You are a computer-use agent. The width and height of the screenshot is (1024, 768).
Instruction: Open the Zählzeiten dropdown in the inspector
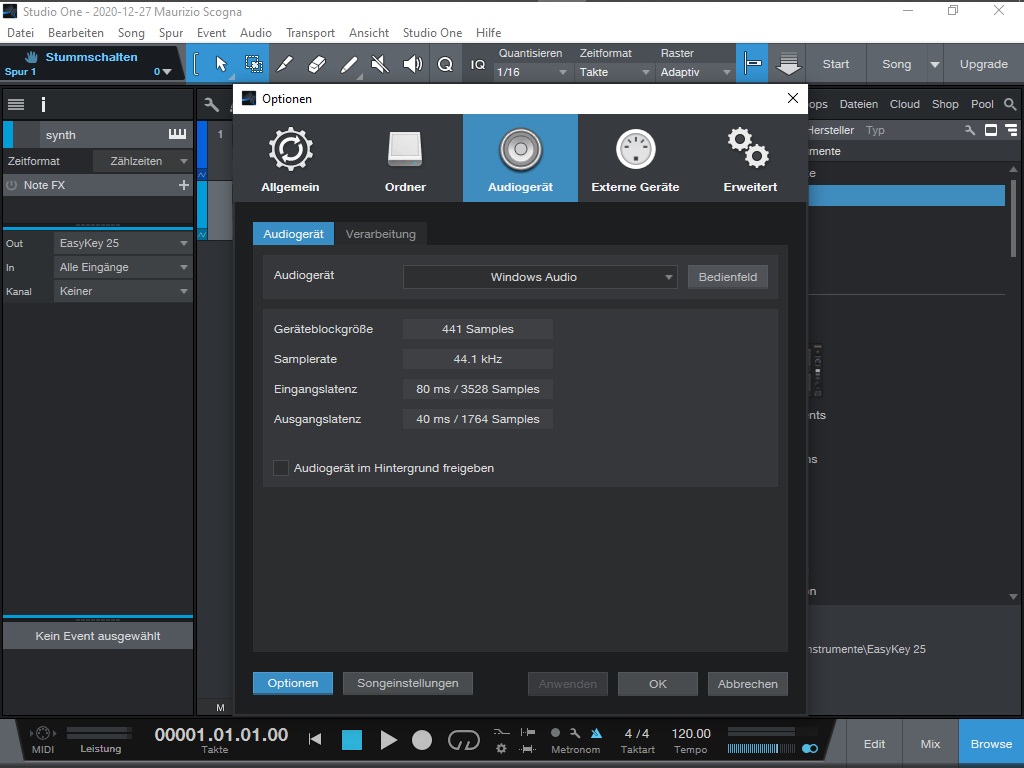142,161
